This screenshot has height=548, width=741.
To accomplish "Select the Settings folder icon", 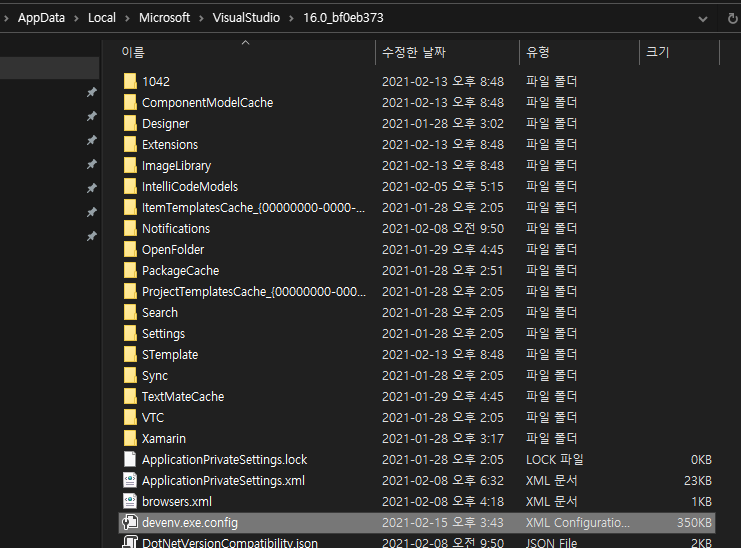I will [x=130, y=334].
